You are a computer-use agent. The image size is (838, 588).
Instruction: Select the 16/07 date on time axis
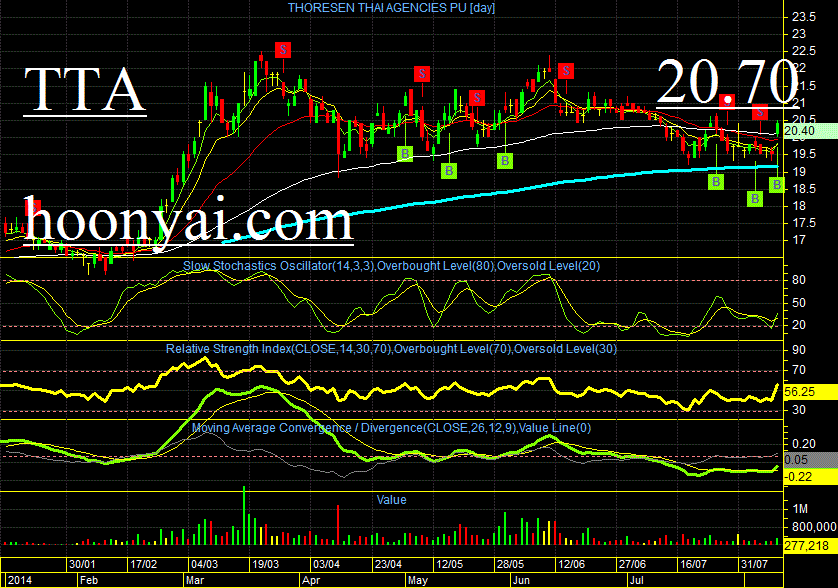693,564
